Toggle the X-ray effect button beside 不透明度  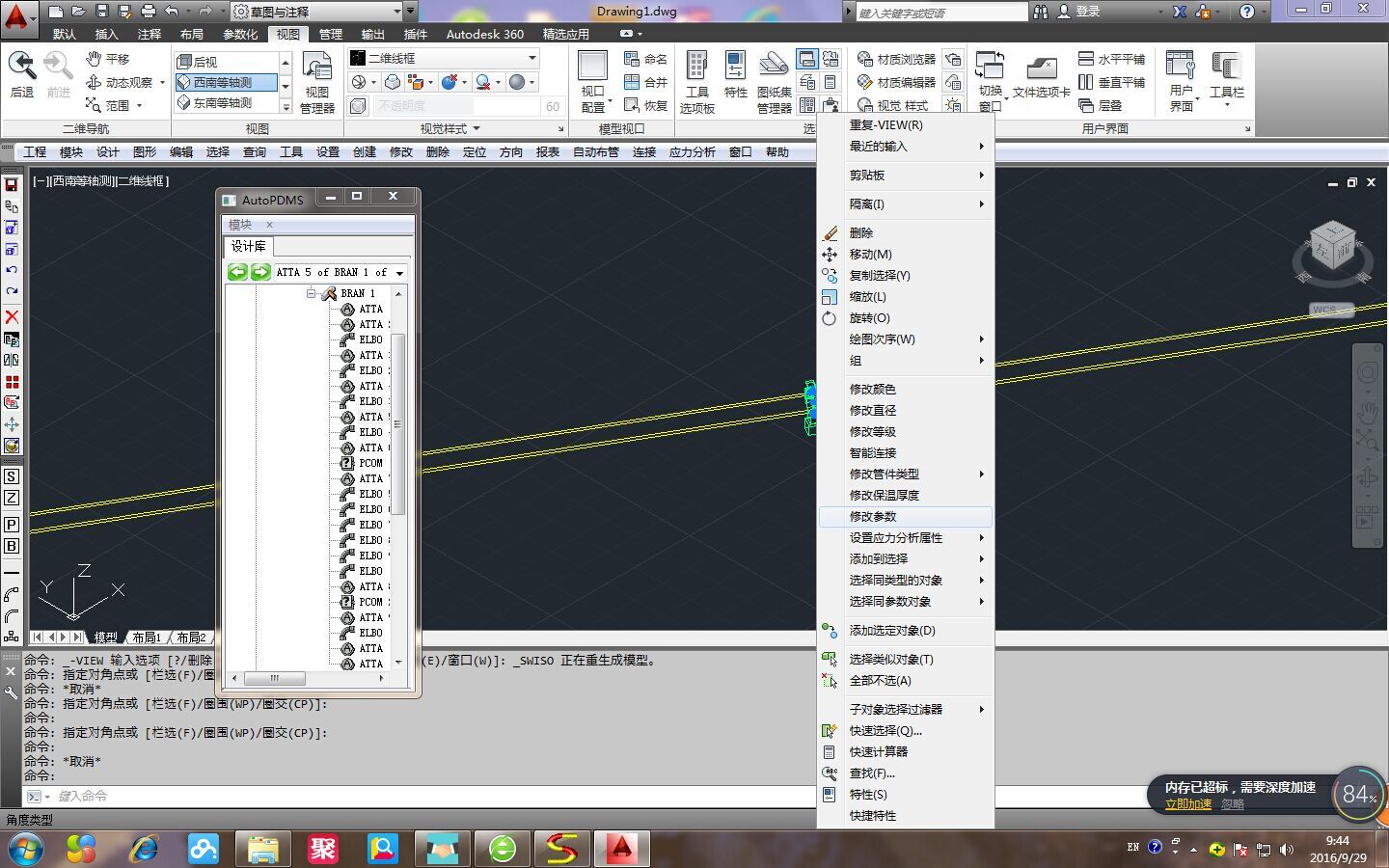358,106
